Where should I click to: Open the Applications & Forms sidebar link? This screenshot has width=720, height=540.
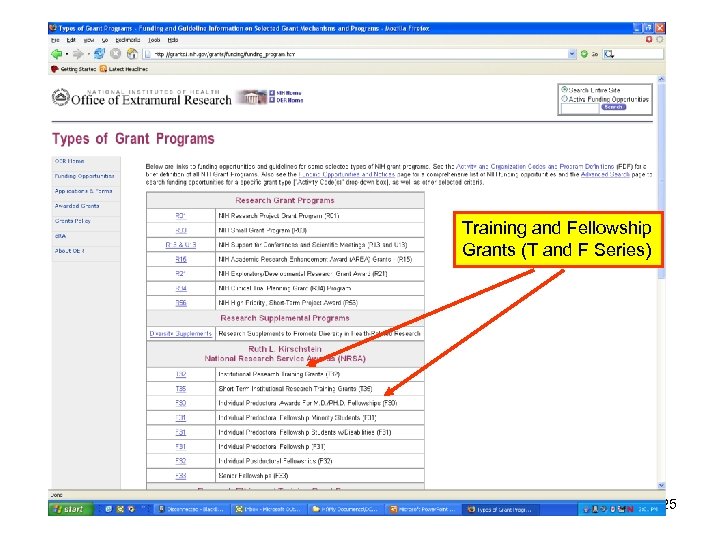pos(84,191)
